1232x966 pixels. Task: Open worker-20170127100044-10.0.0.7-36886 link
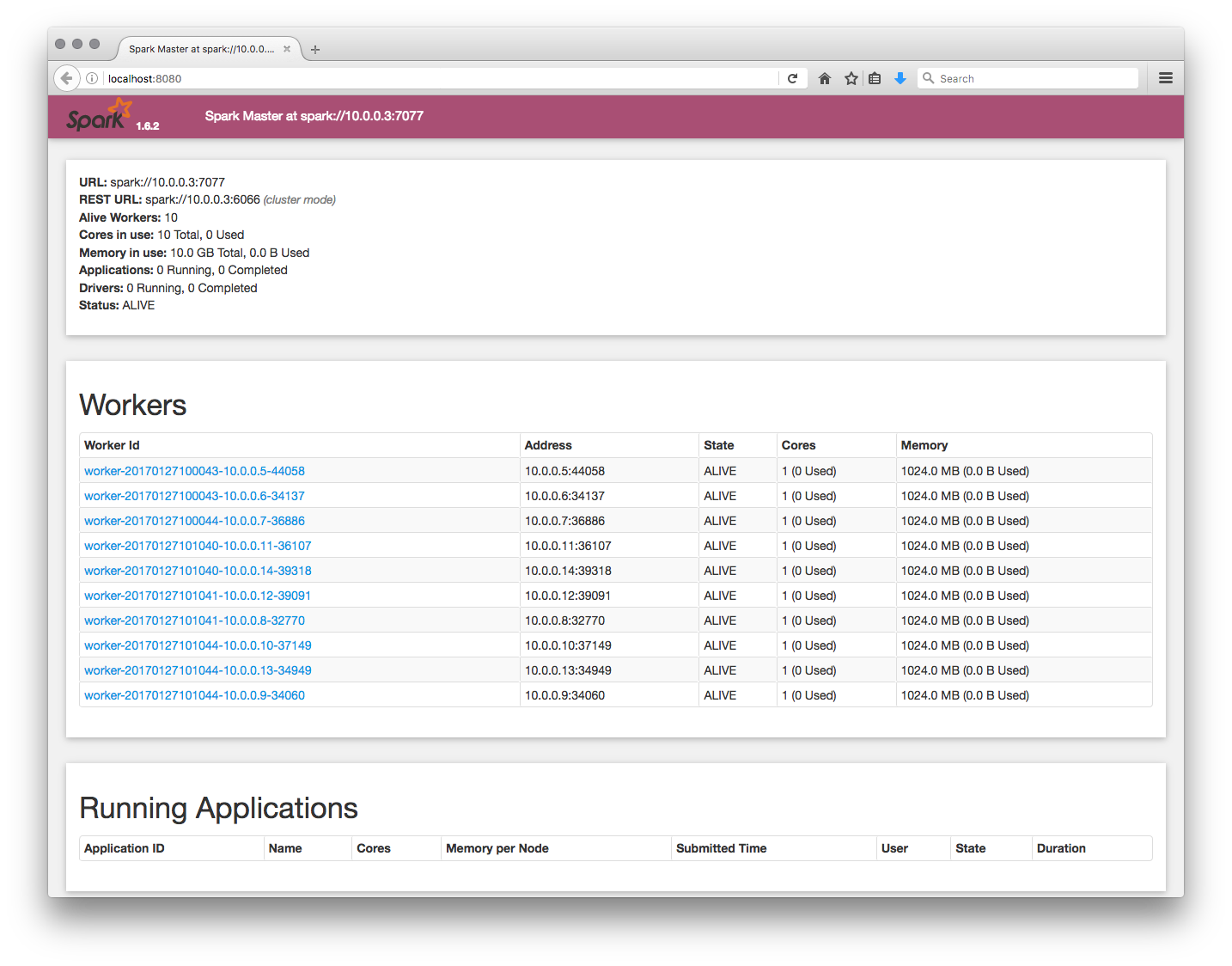point(194,521)
